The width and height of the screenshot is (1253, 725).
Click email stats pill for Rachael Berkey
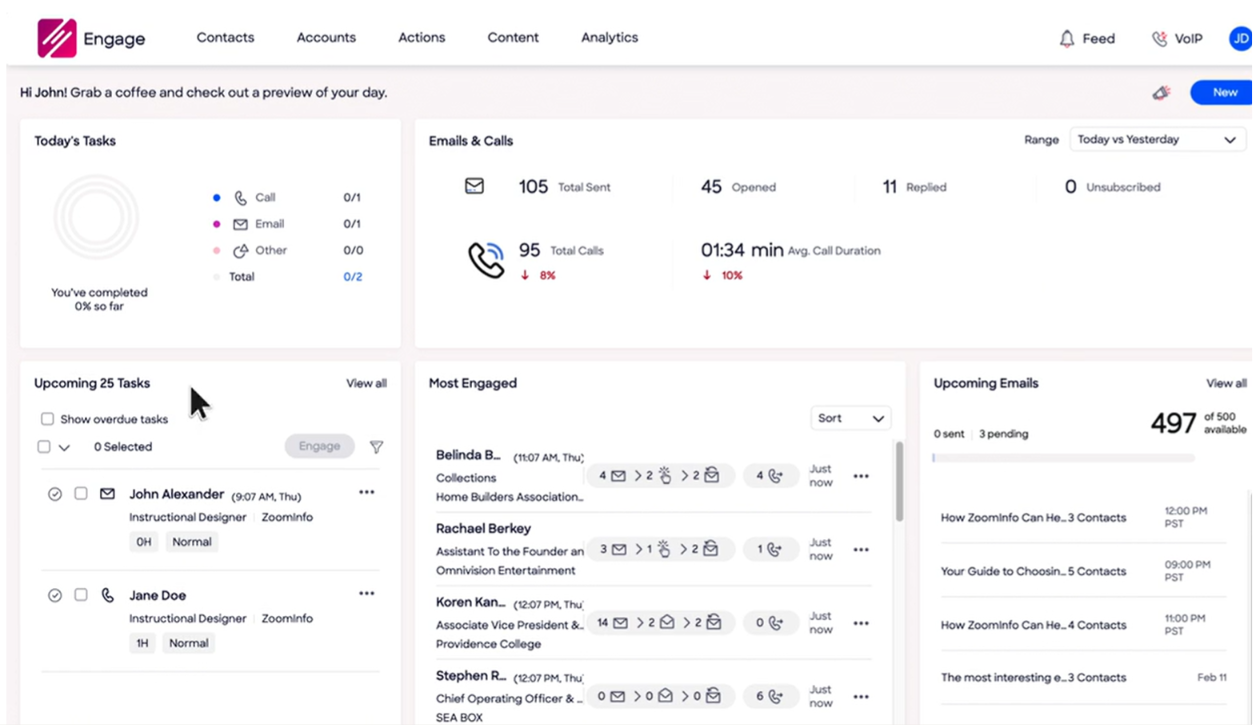click(x=660, y=549)
